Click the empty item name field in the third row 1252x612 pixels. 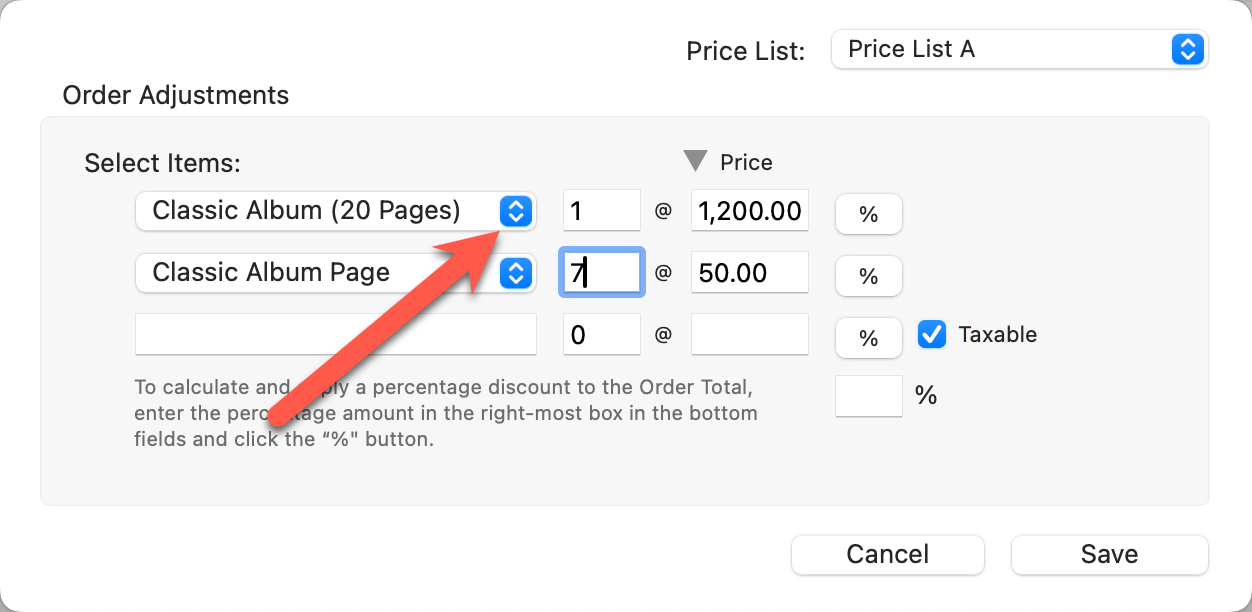click(x=335, y=335)
